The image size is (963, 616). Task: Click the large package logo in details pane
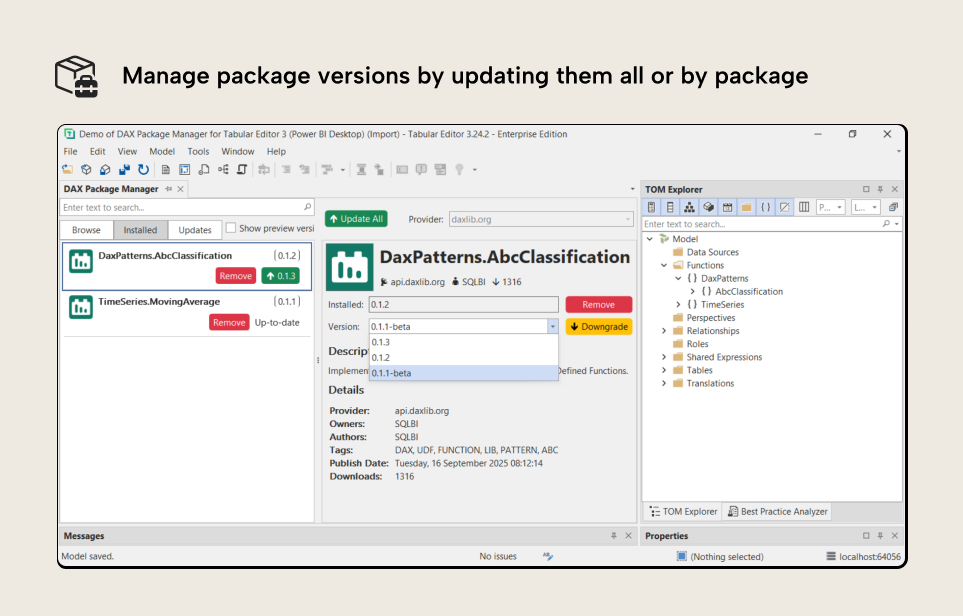coord(349,267)
